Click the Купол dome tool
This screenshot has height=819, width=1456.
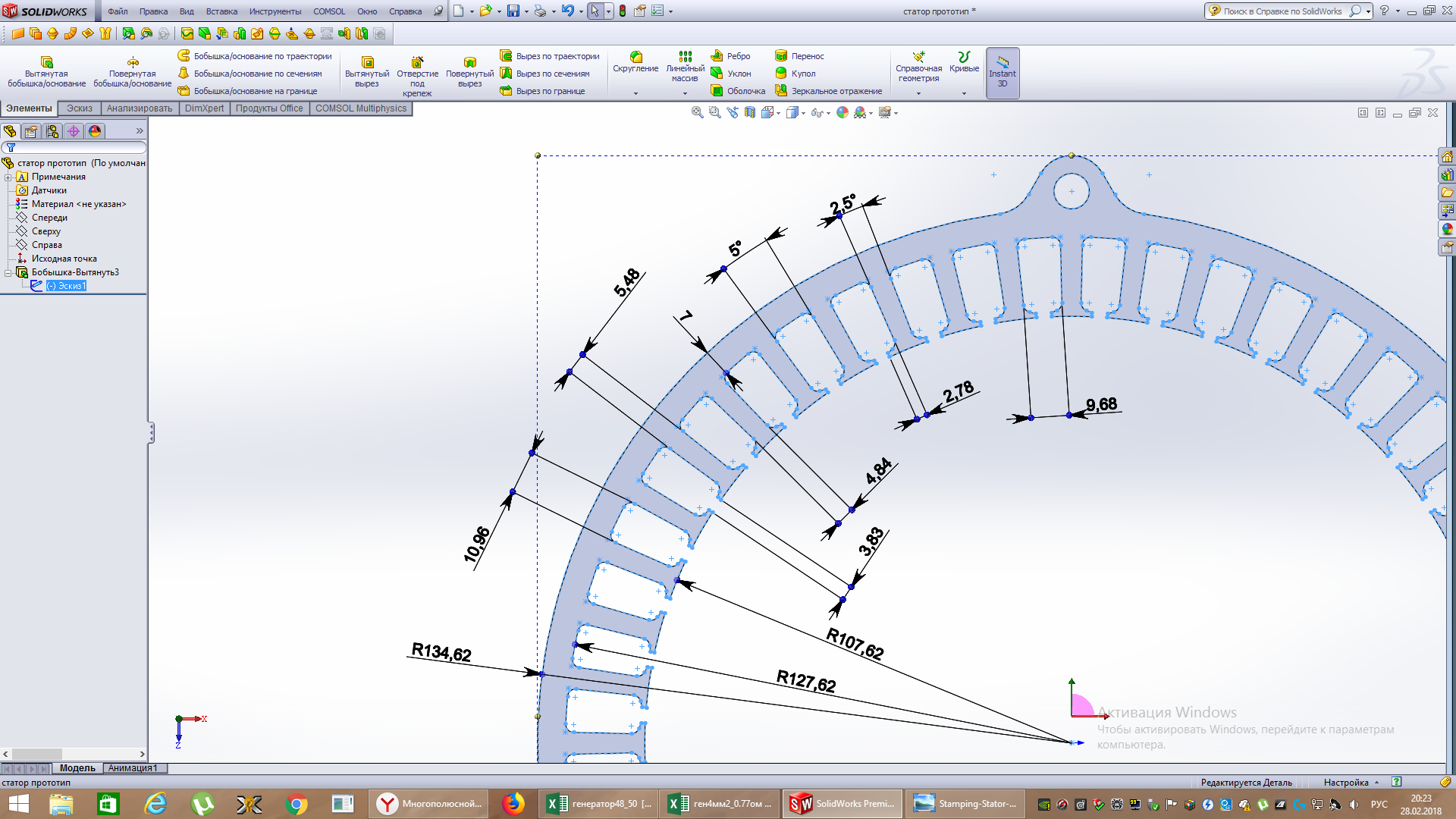pyautogui.click(x=795, y=74)
